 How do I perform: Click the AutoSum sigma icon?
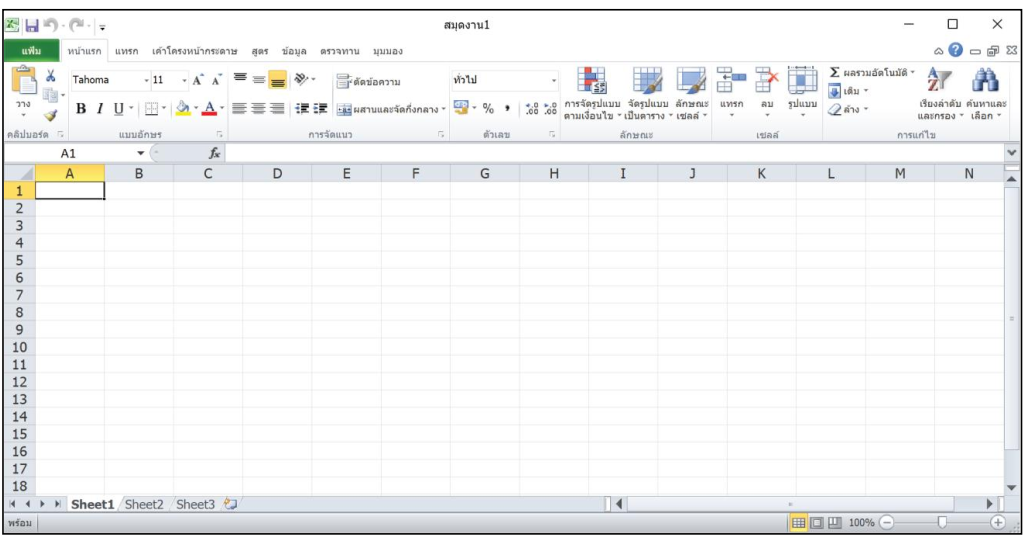[x=835, y=73]
